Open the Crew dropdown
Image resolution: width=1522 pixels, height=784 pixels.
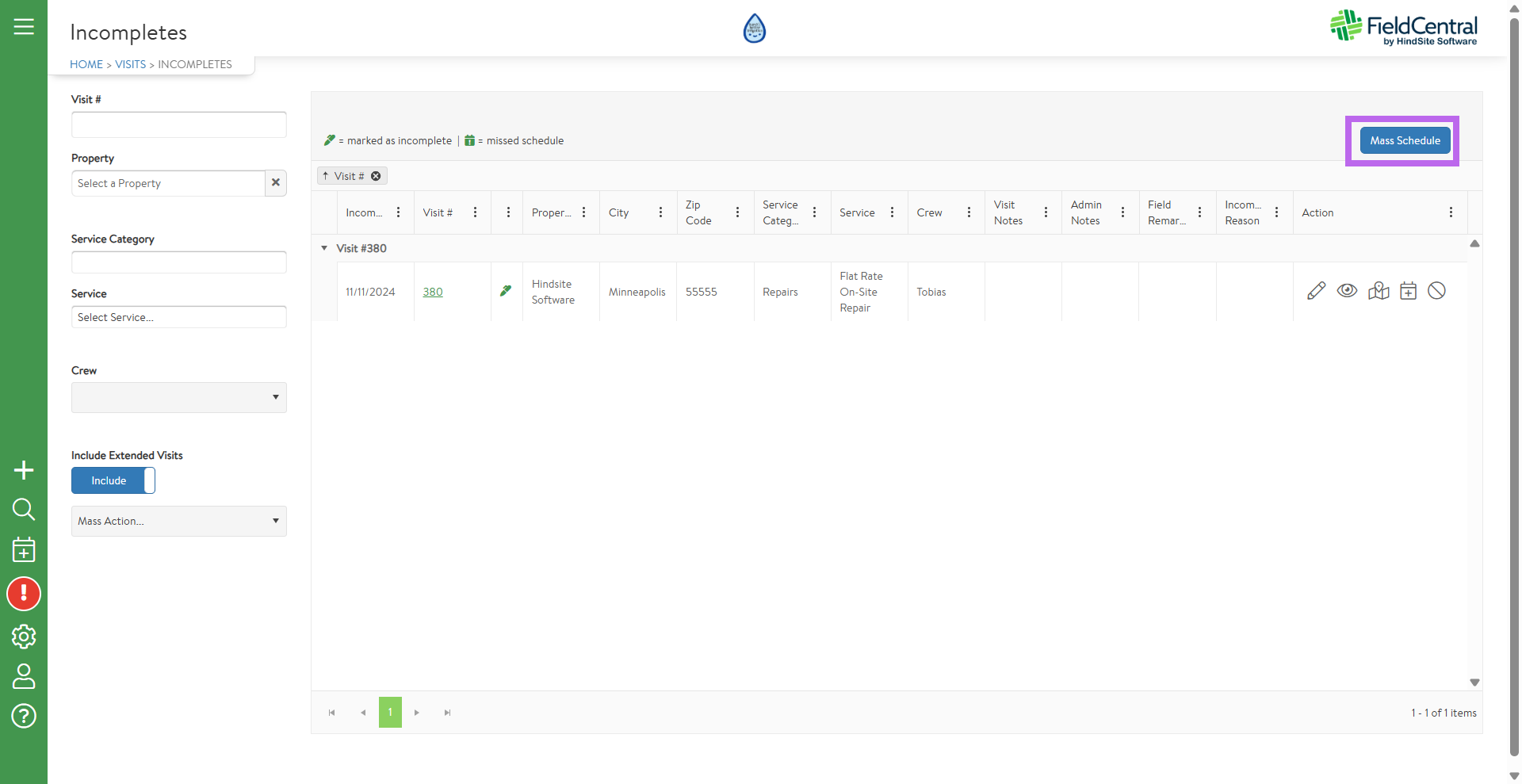point(179,397)
